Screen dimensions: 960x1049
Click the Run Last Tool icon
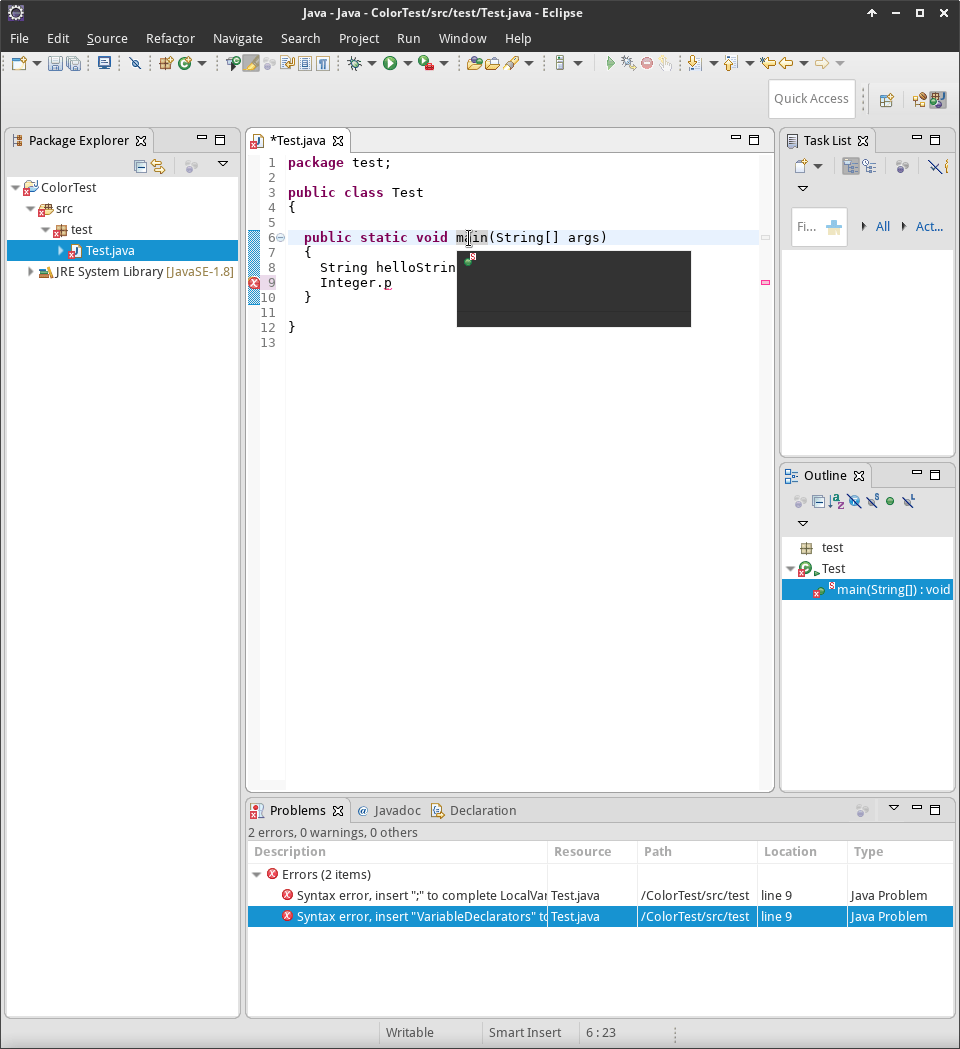(x=425, y=64)
